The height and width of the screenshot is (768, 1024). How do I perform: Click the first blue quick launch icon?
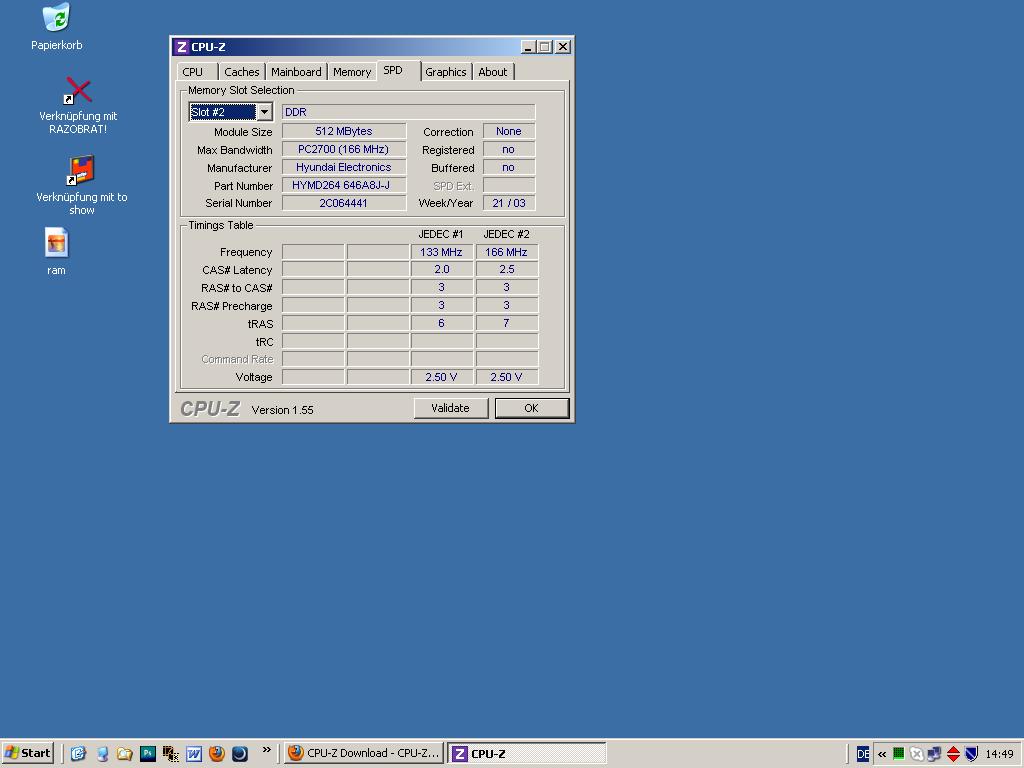78,754
